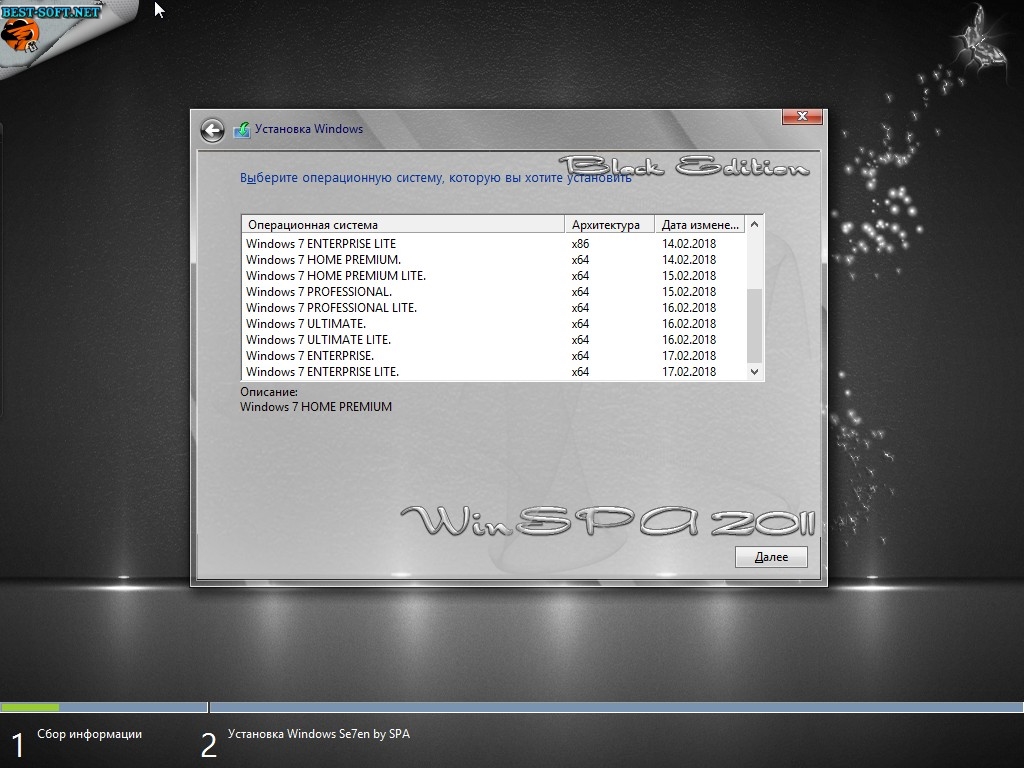The width and height of the screenshot is (1024, 768).
Task: Go back using the round arrow button
Action: tap(212, 130)
